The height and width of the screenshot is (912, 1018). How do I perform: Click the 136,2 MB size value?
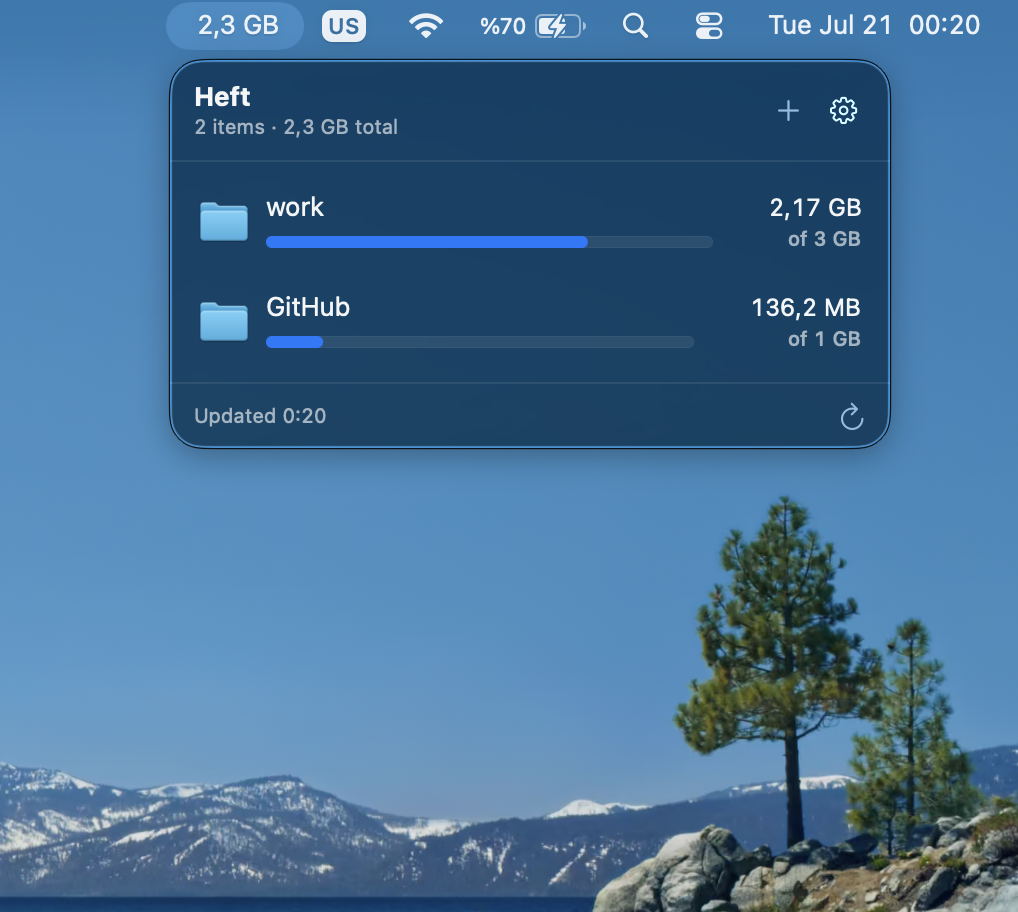coord(806,308)
